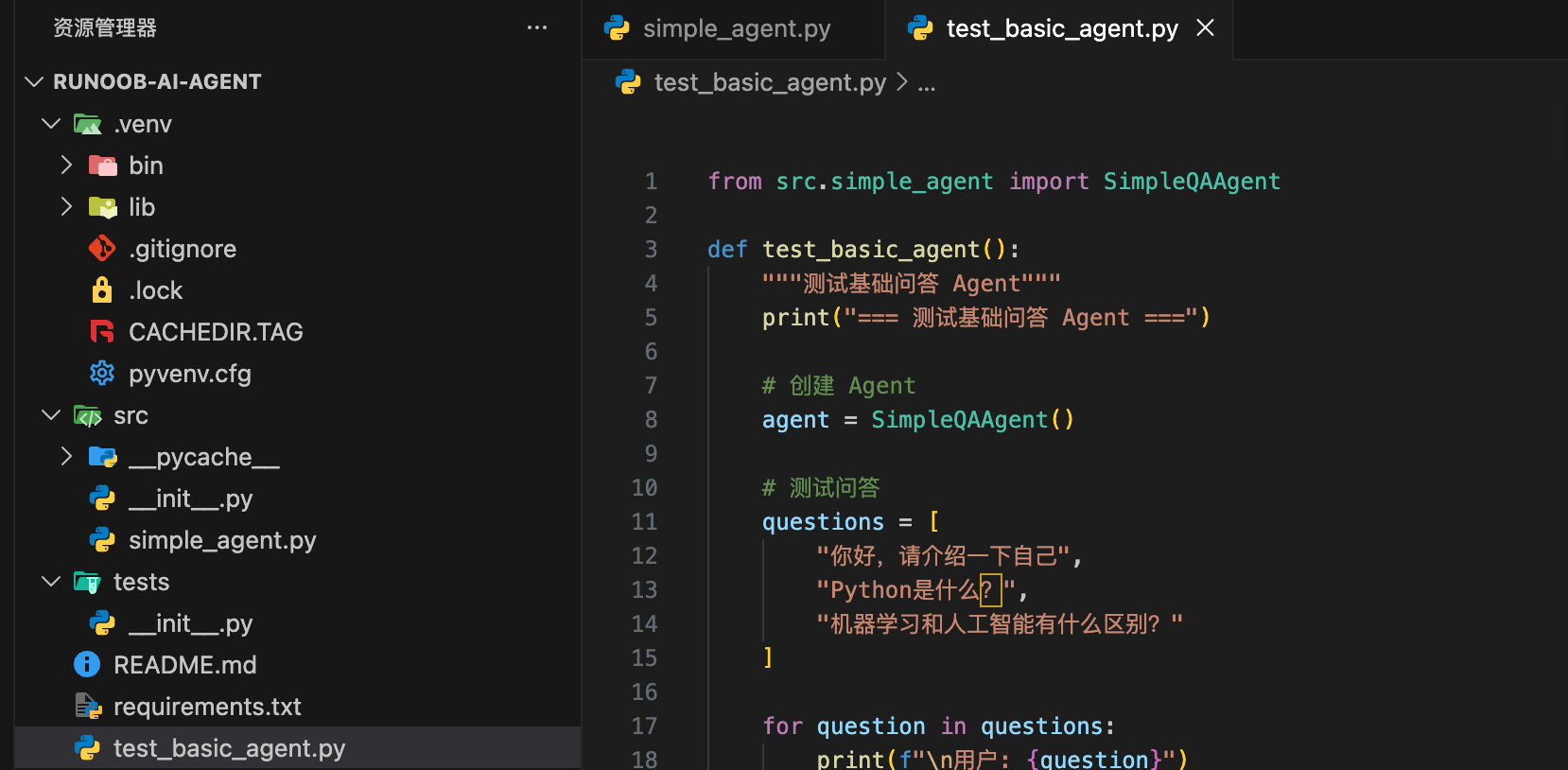
Task: Select the test_basic_agent.py editor tab
Action: point(1061,28)
